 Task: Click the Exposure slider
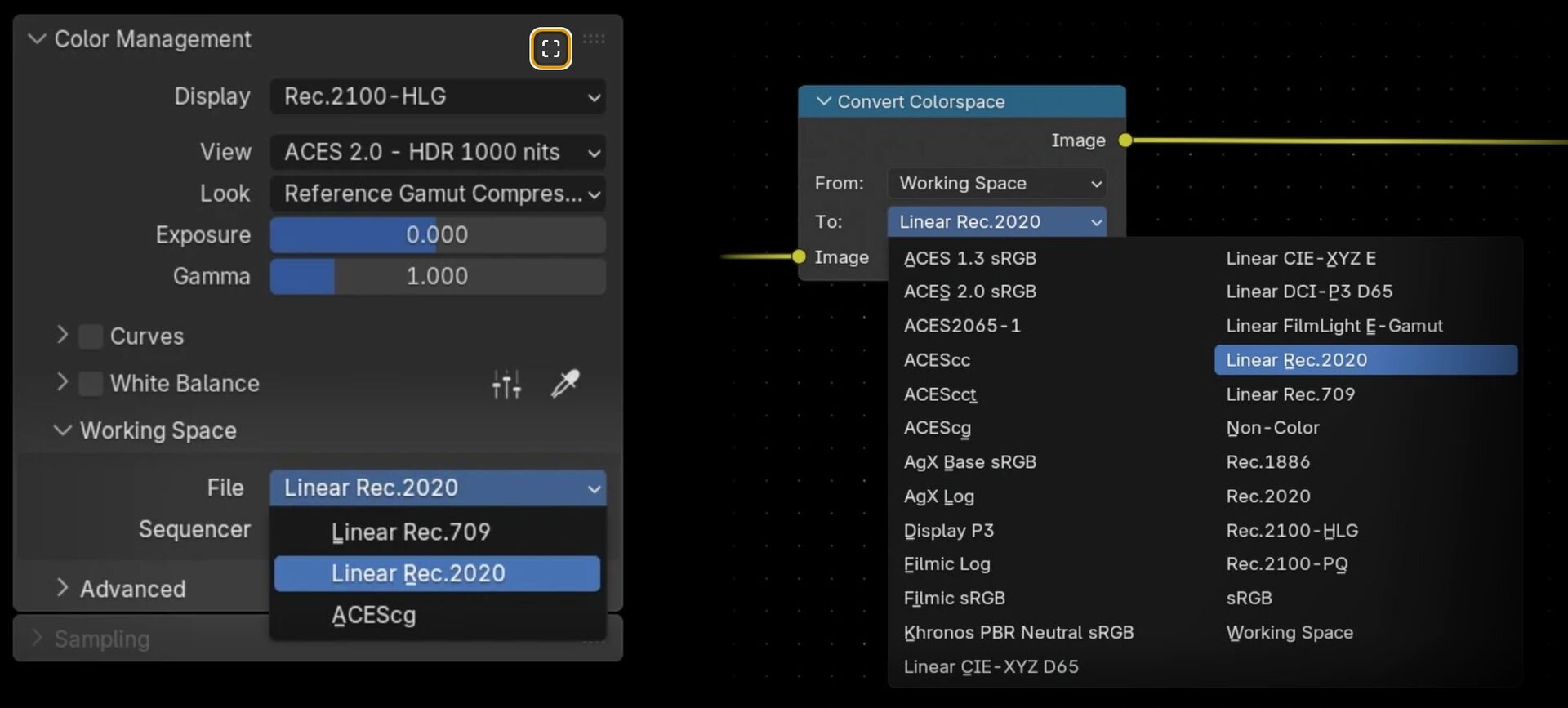438,235
